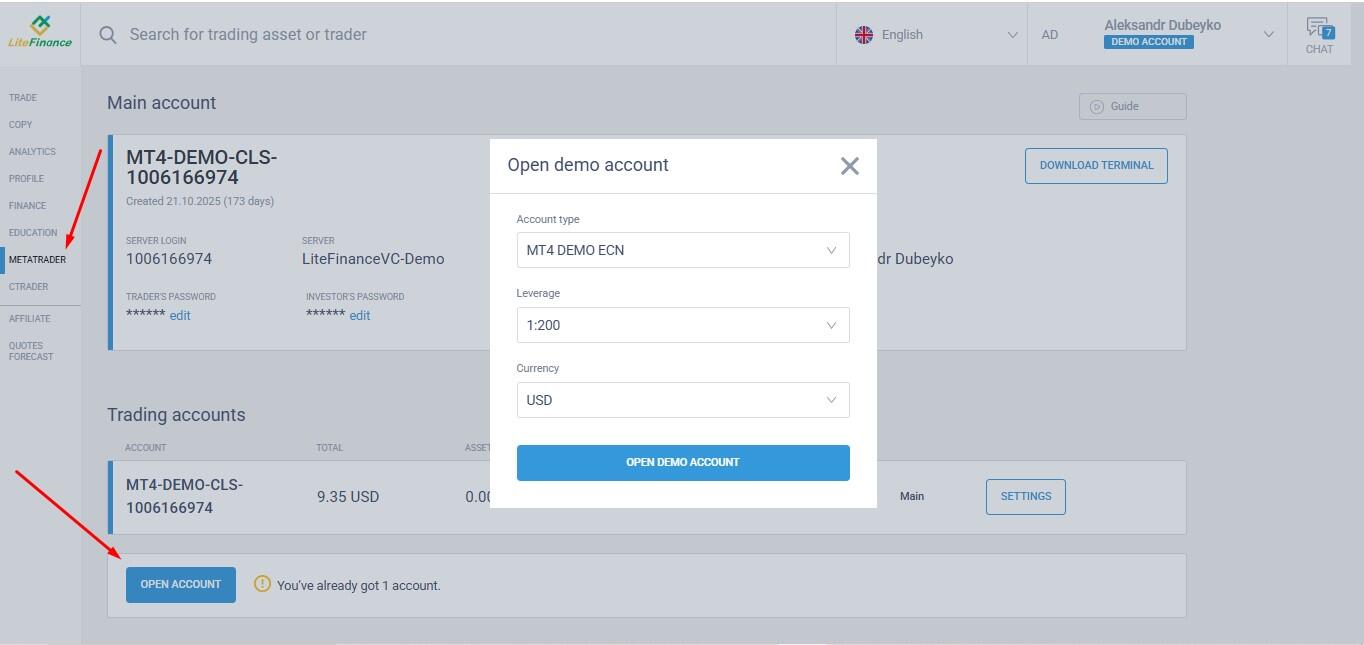The height and width of the screenshot is (645, 1364).
Task: Open Settings for the trading account
Action: point(1026,497)
